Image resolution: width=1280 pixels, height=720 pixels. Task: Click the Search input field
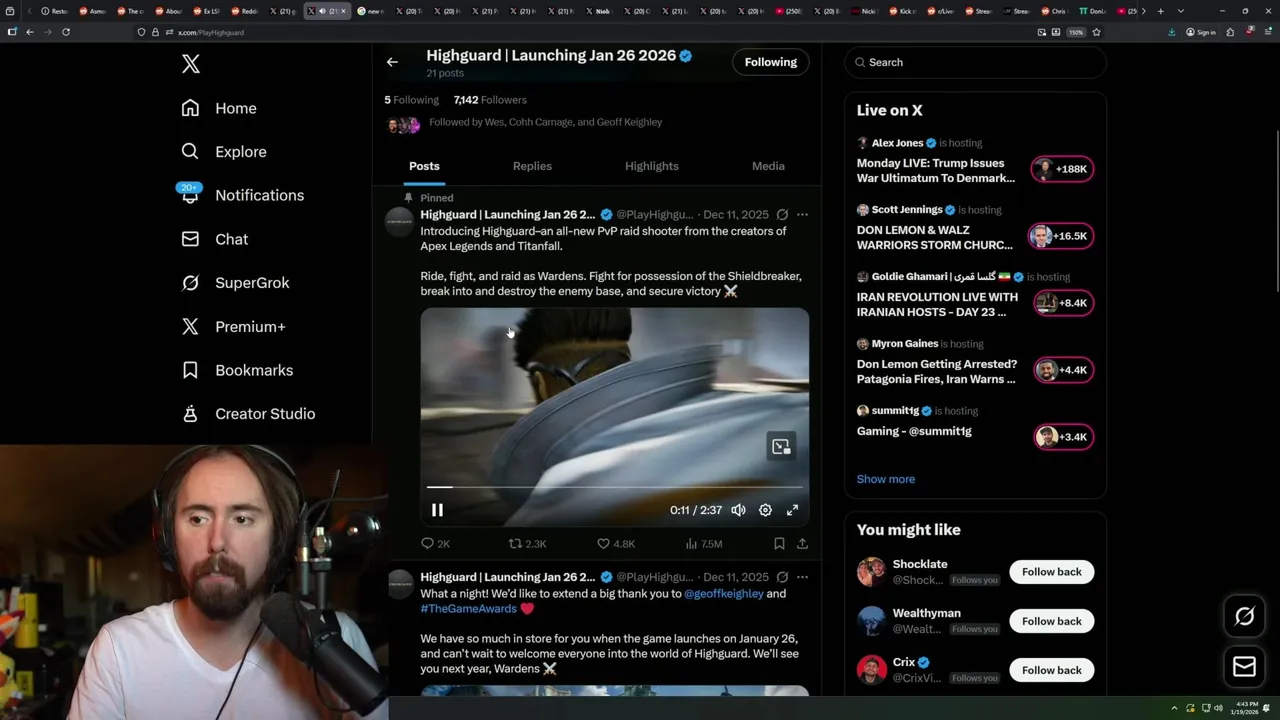point(975,62)
